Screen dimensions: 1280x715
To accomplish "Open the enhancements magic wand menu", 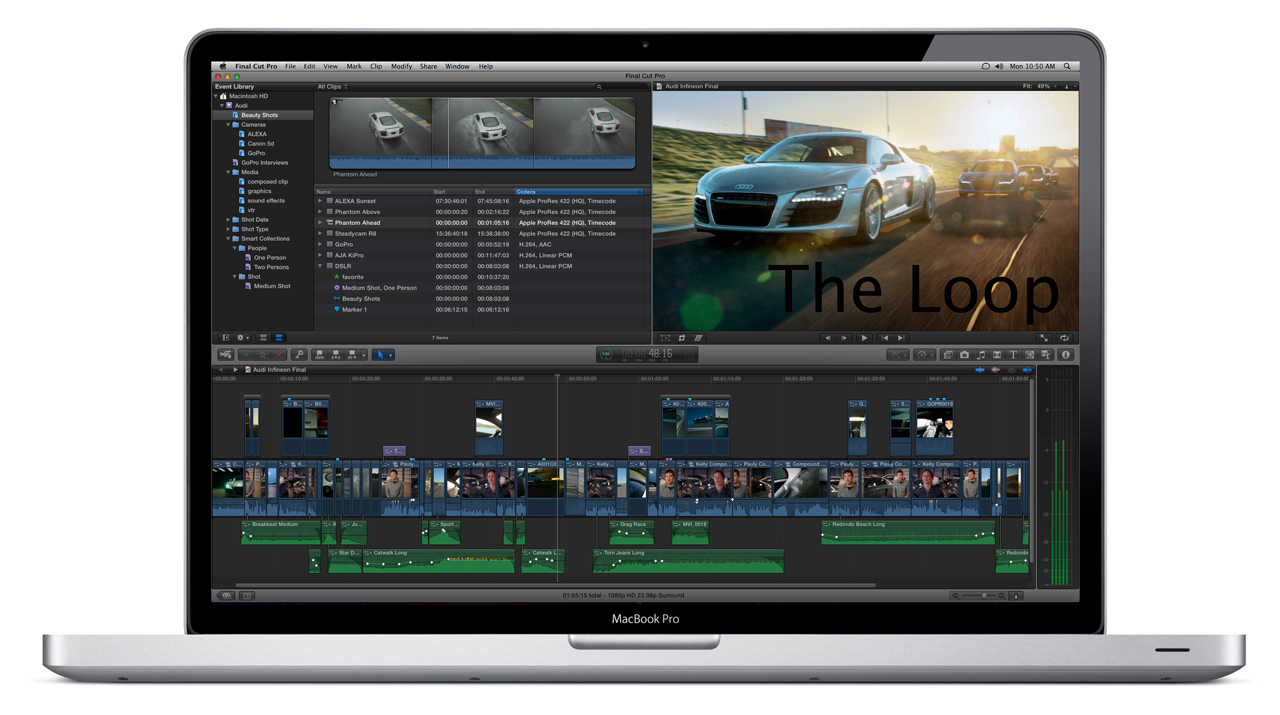I will [898, 355].
